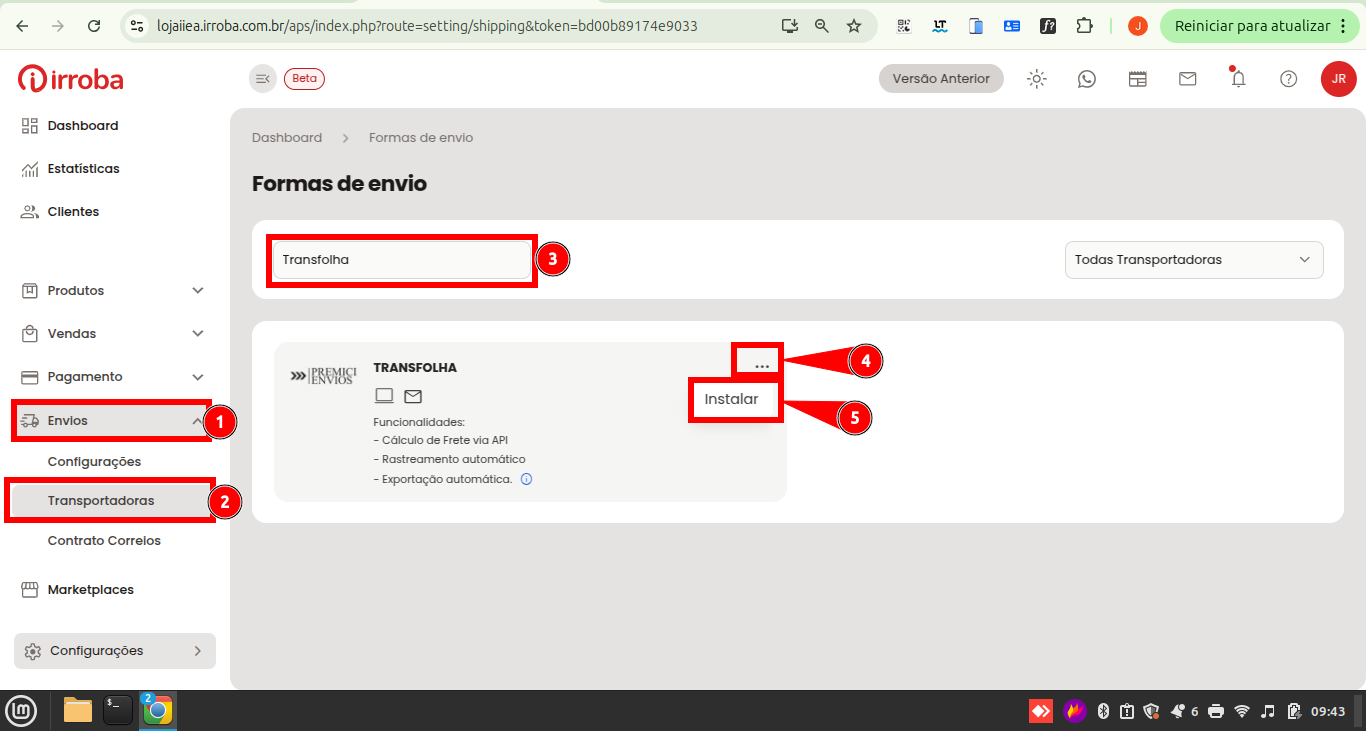
Task: Open the mail envelope icon in header
Action: point(1188,79)
